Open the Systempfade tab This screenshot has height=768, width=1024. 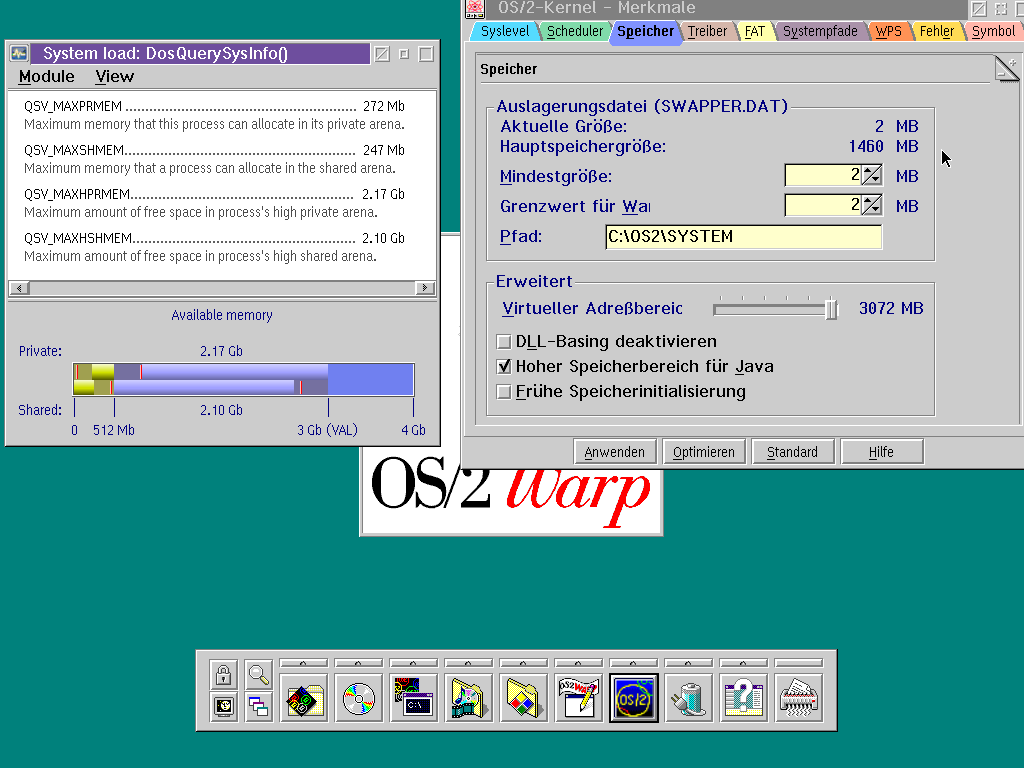(x=820, y=31)
